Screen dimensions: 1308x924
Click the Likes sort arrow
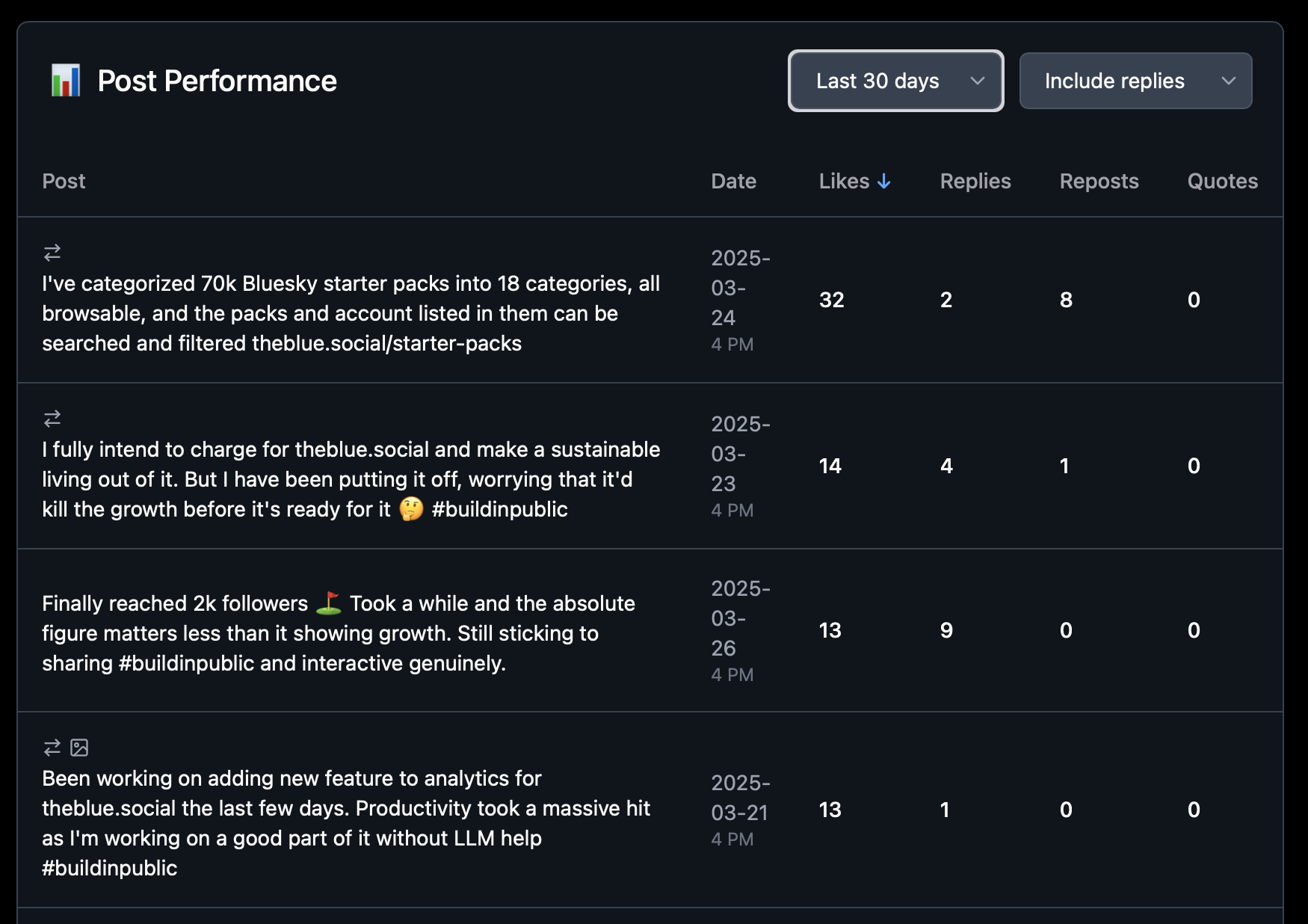(885, 181)
